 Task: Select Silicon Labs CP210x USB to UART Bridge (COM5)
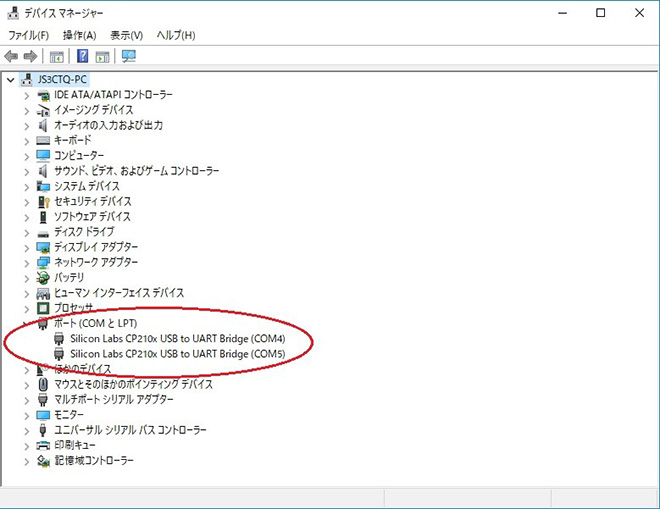point(178,354)
